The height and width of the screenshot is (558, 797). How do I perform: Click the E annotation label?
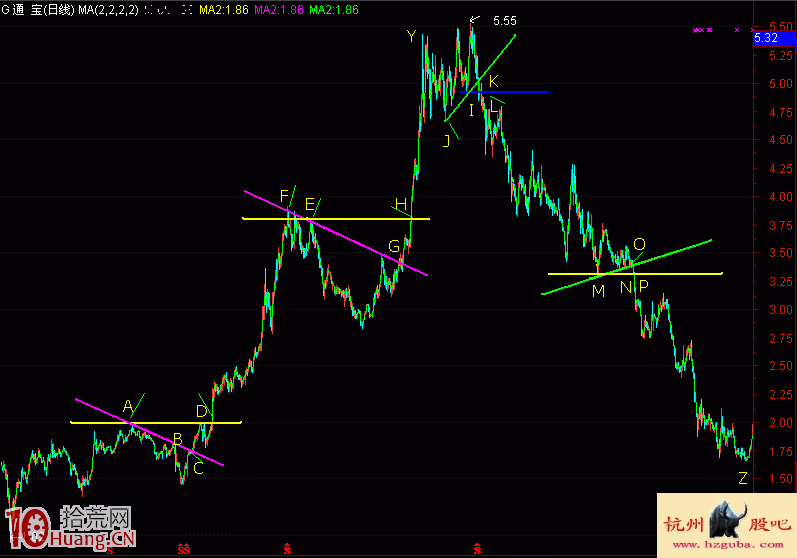pyautogui.click(x=310, y=204)
